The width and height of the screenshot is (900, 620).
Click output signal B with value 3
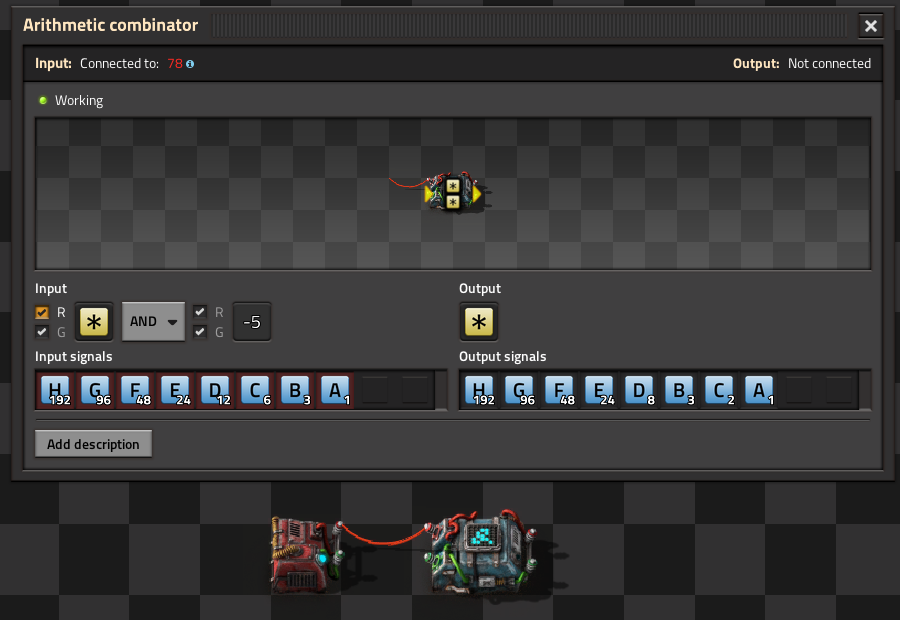tap(680, 390)
